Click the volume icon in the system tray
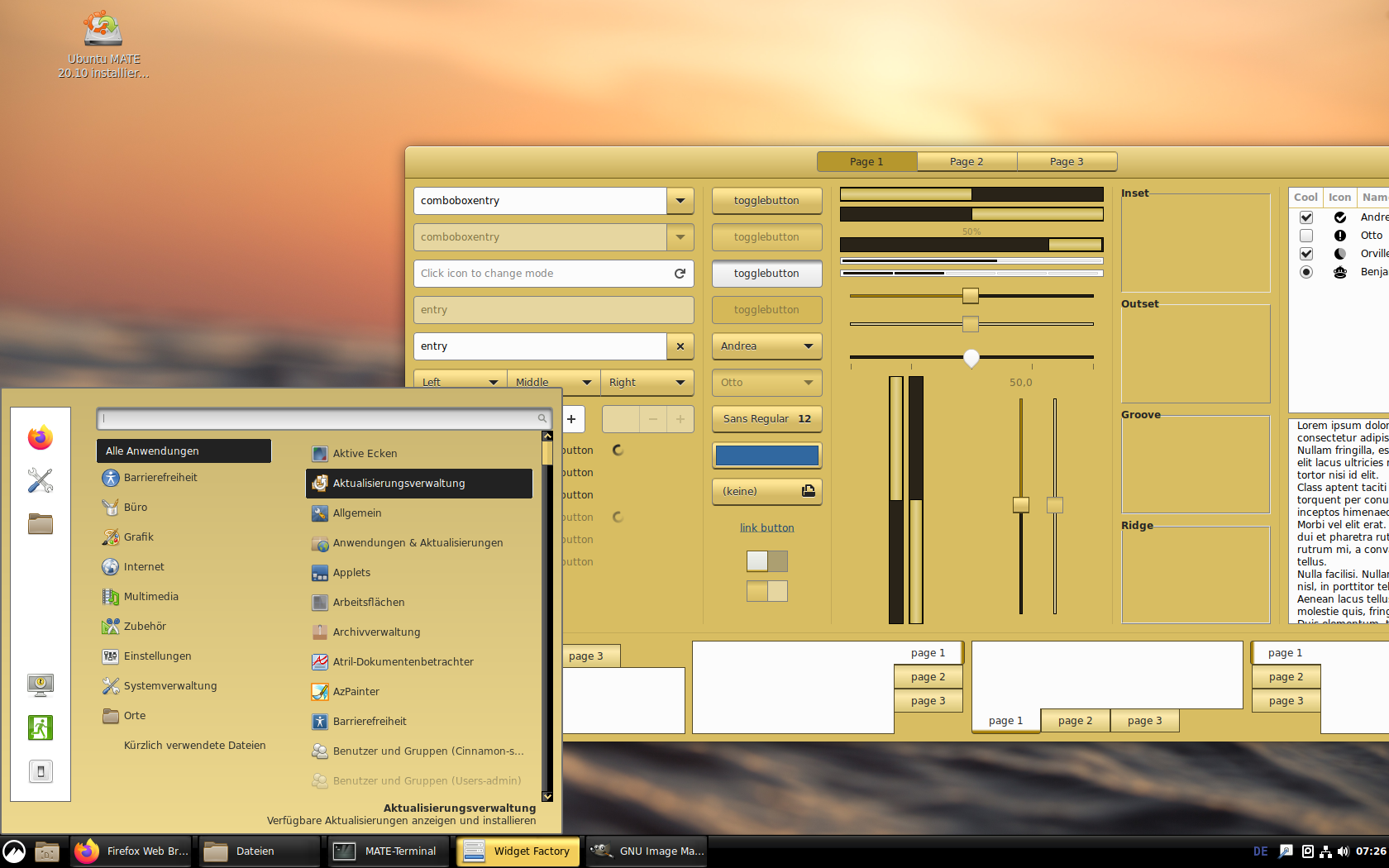This screenshot has height=868, width=1389. coord(1343,851)
